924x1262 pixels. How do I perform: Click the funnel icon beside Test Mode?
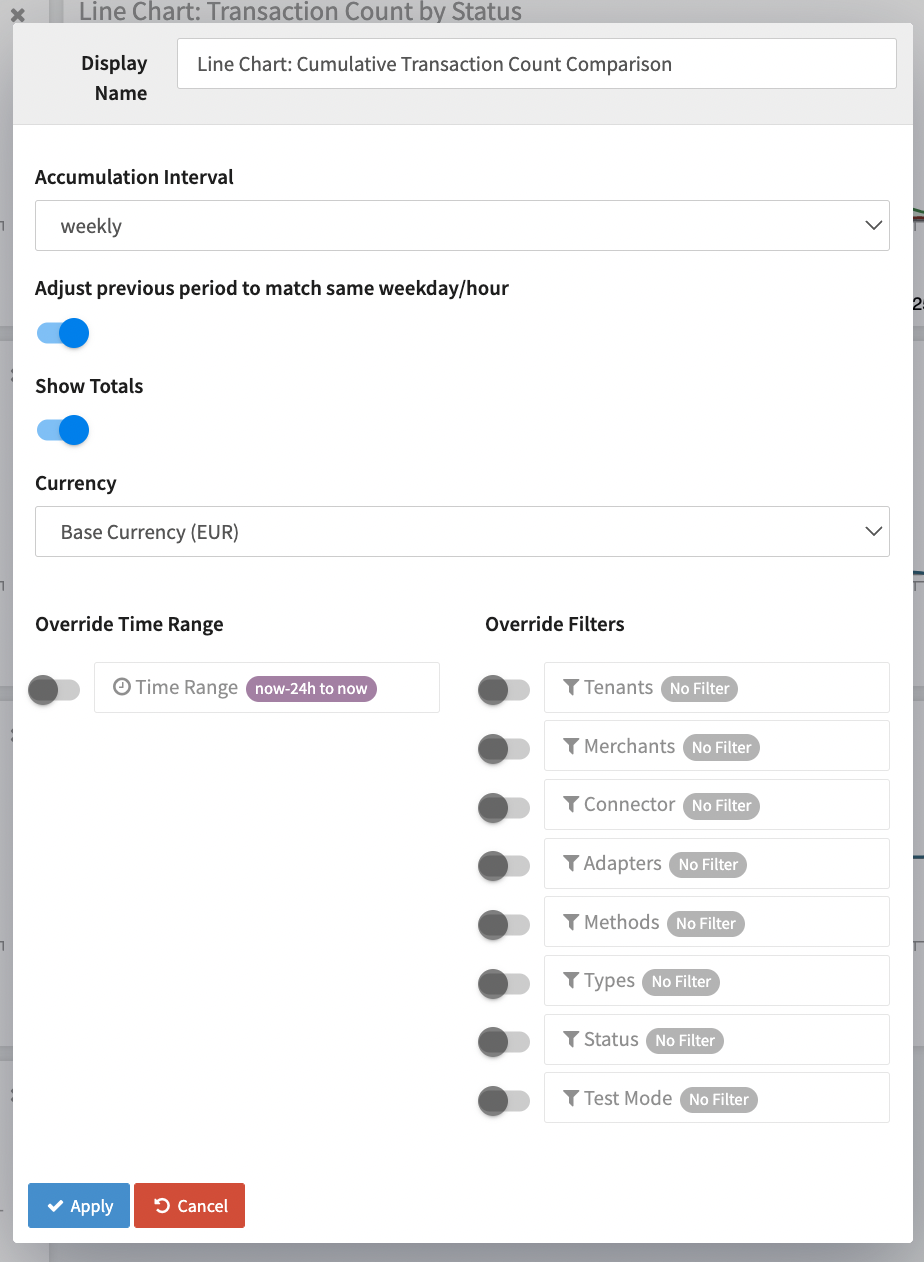[x=571, y=1099]
